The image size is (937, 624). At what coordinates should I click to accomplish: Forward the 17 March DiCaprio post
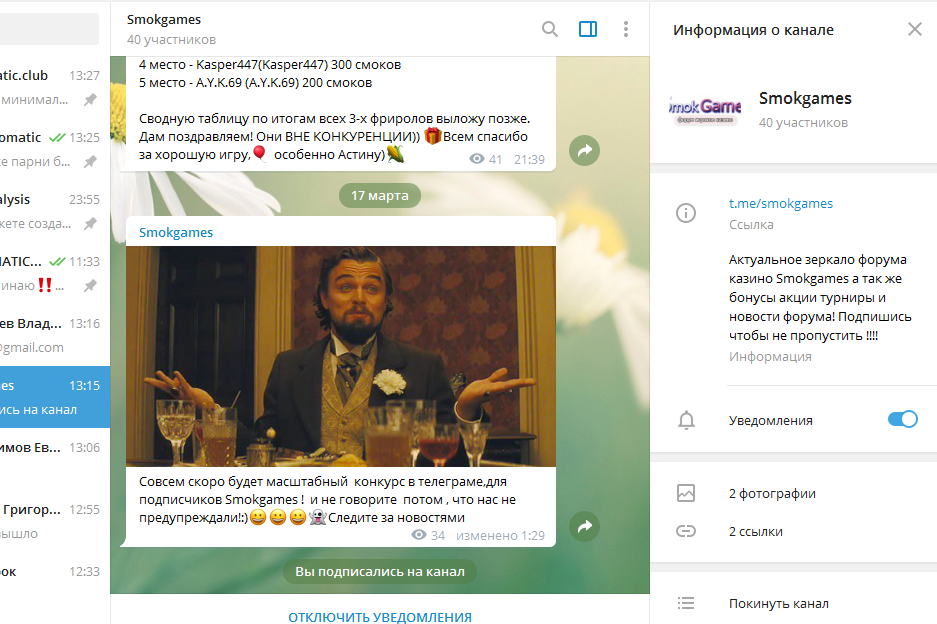pyautogui.click(x=584, y=526)
